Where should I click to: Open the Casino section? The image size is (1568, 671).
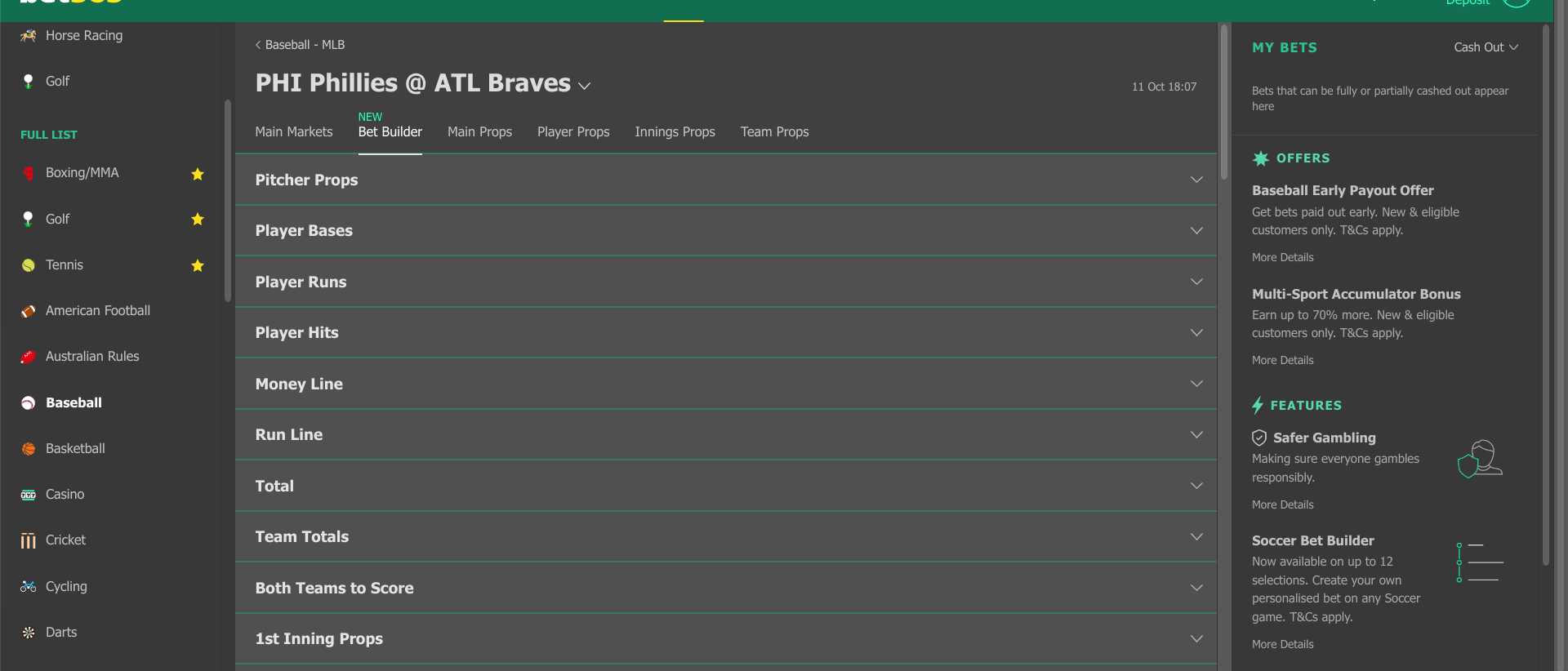point(65,494)
